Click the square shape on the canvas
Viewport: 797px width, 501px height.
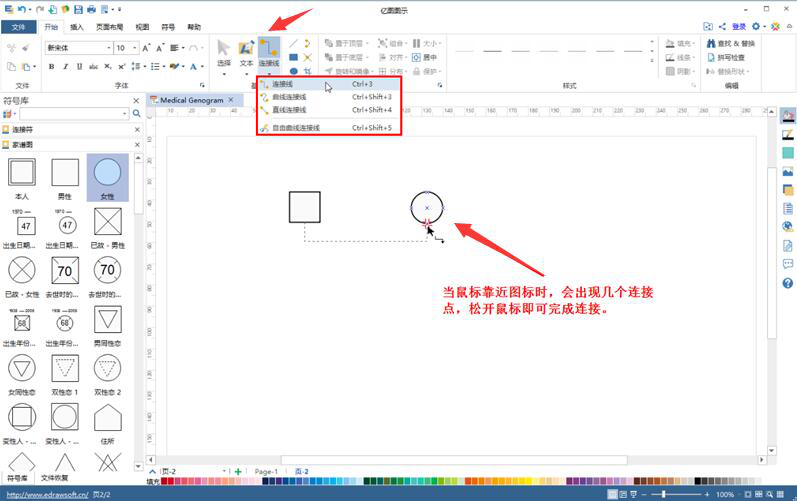pos(304,207)
